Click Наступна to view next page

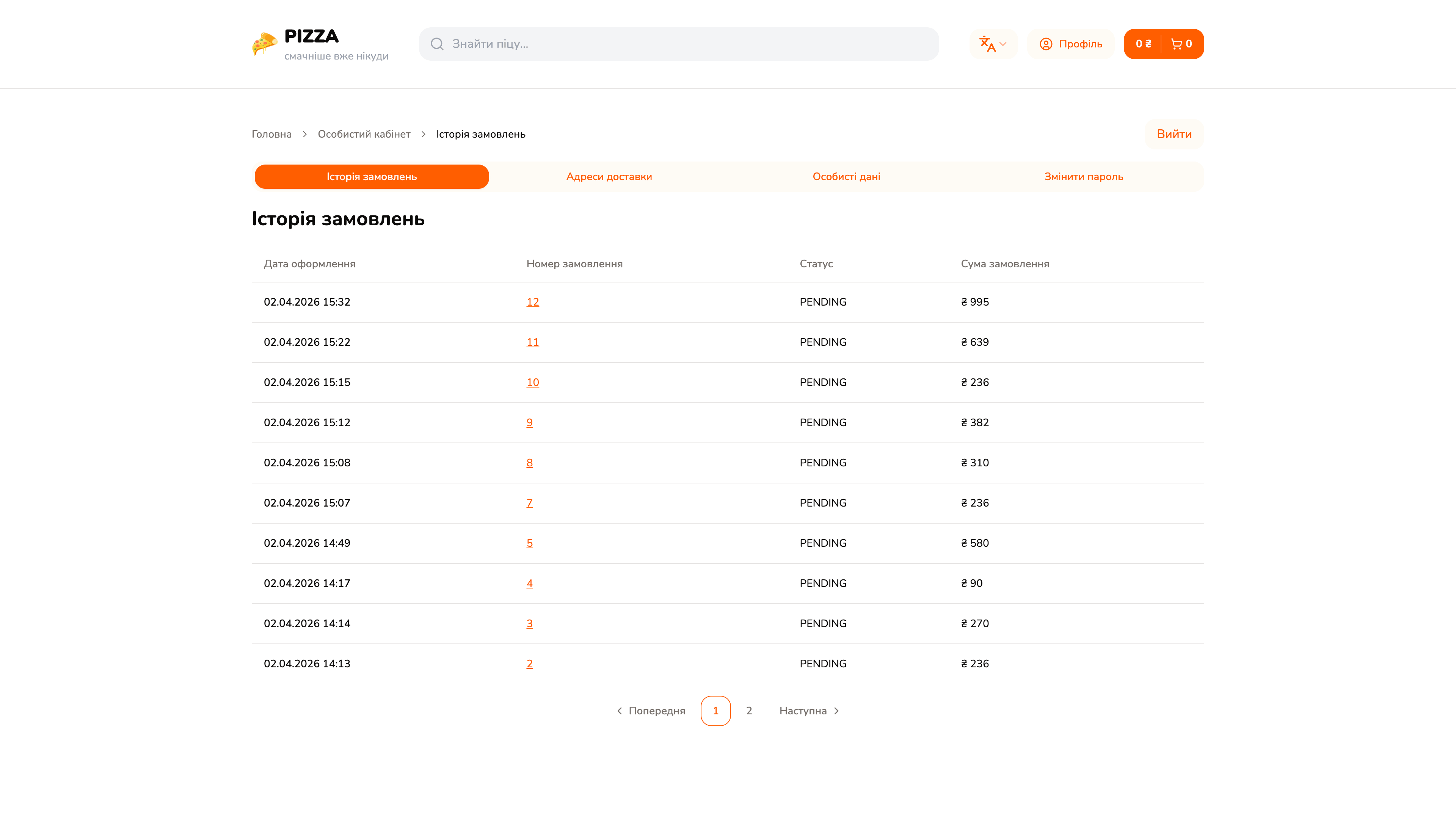point(803,711)
